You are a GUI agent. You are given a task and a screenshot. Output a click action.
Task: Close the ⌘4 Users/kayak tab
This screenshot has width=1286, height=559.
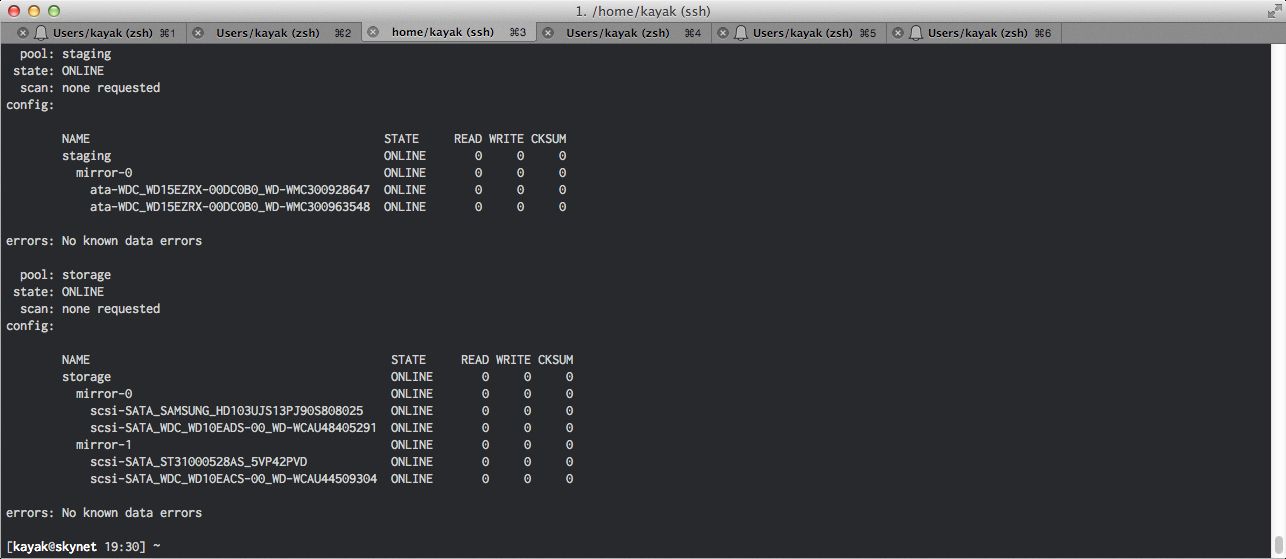click(x=547, y=33)
